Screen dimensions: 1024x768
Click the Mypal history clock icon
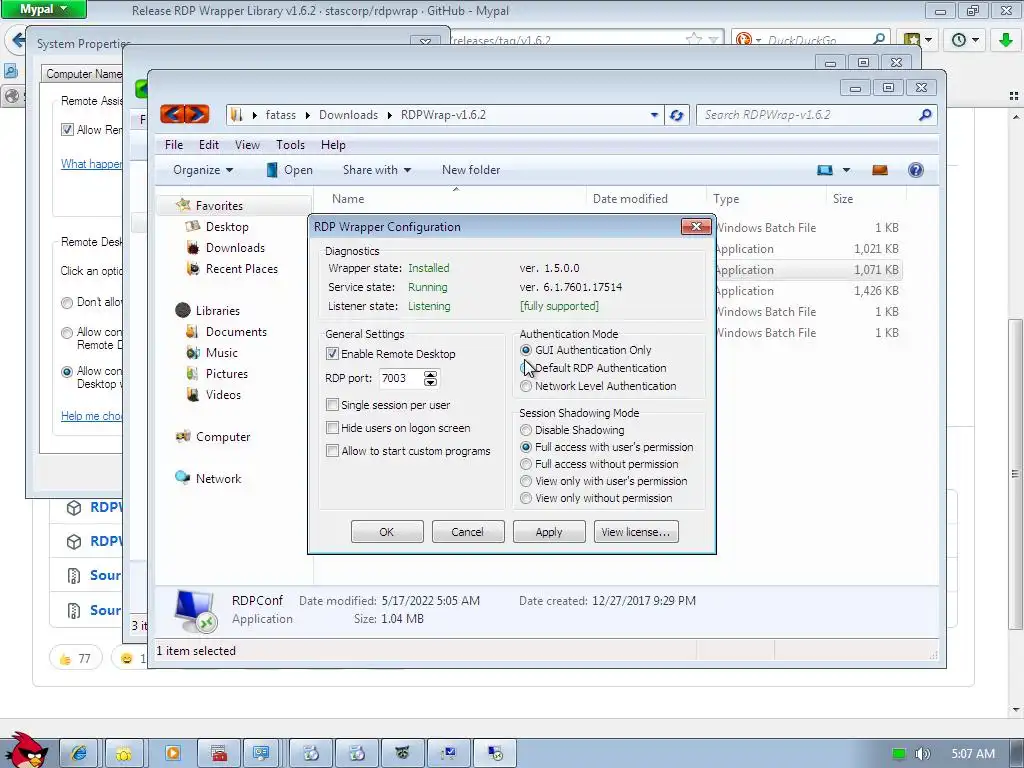(959, 40)
